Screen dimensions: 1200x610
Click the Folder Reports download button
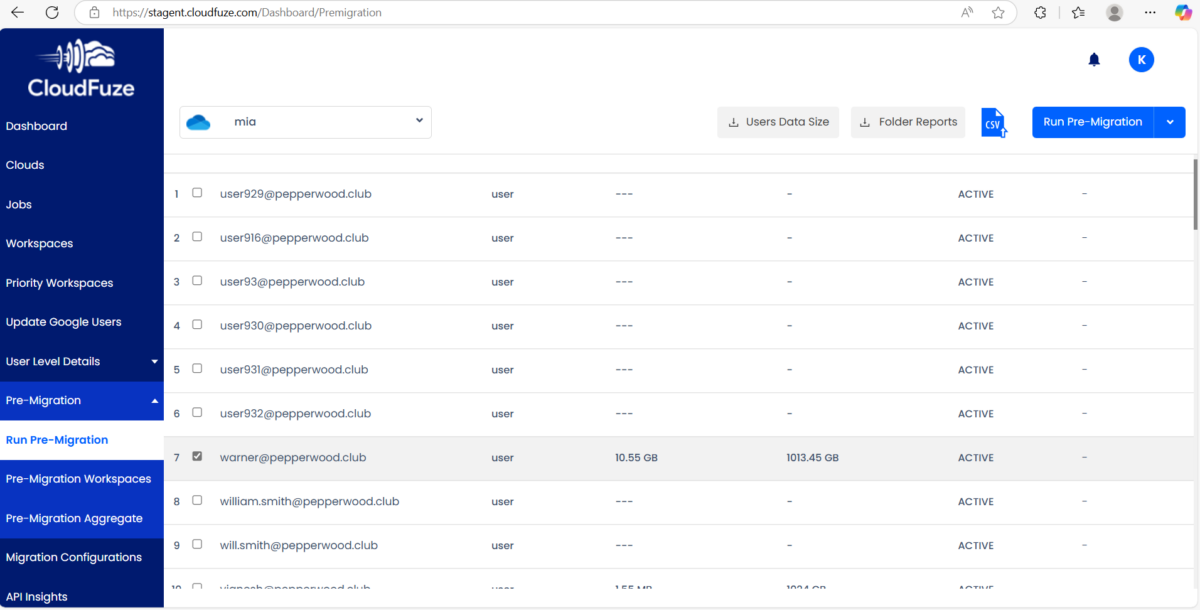[907, 121]
